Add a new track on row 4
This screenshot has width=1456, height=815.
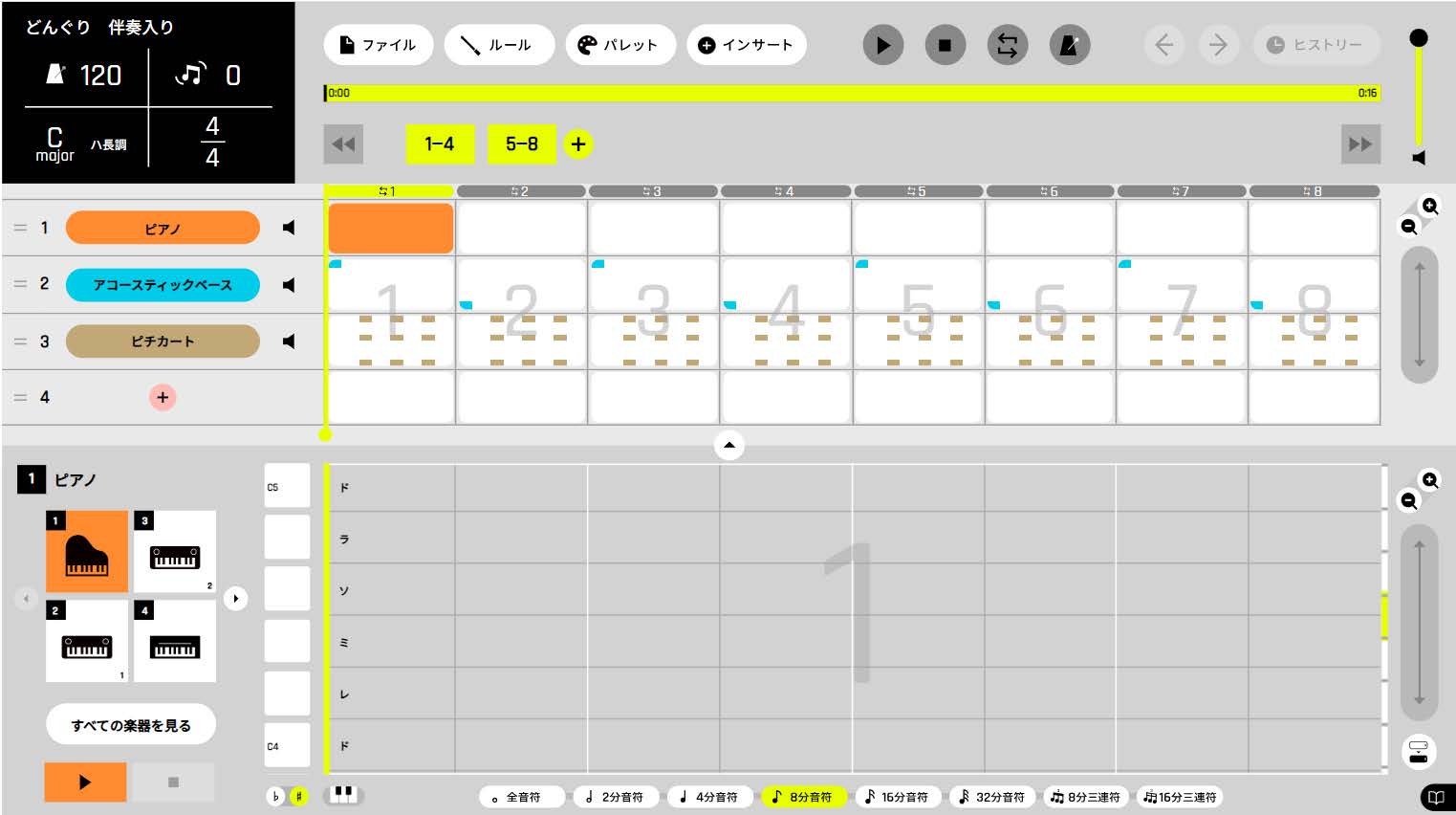(x=163, y=397)
